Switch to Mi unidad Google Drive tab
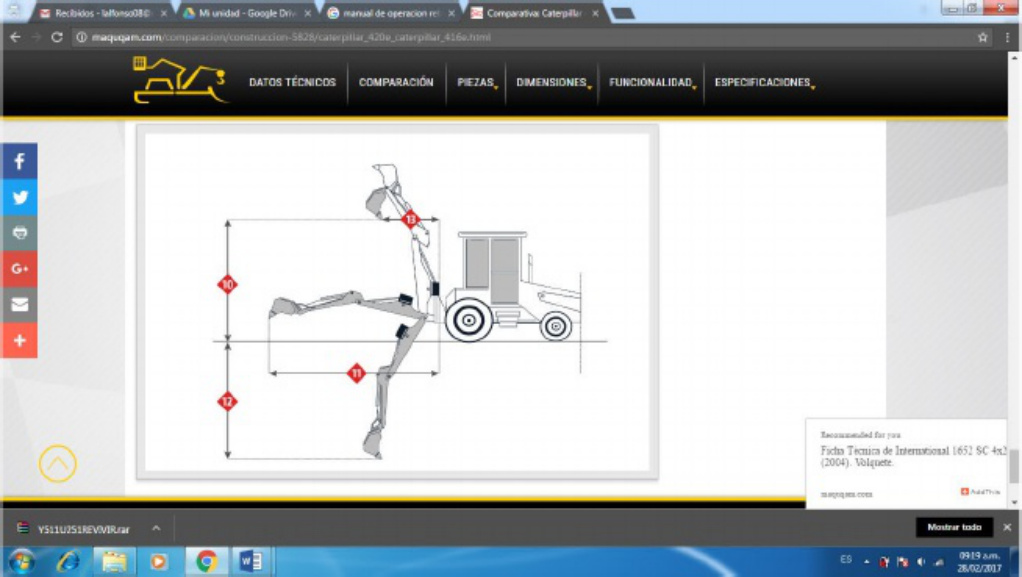Viewport: 1022px width, 577px height. [244, 13]
